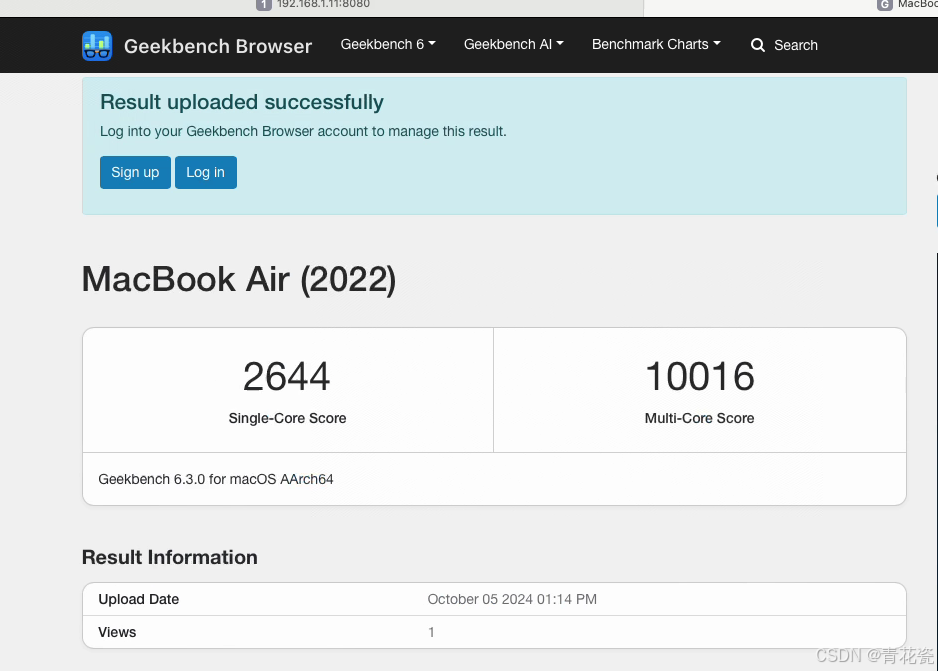The width and height of the screenshot is (938, 671).
Task: Click the Sign up button
Action: (135, 172)
